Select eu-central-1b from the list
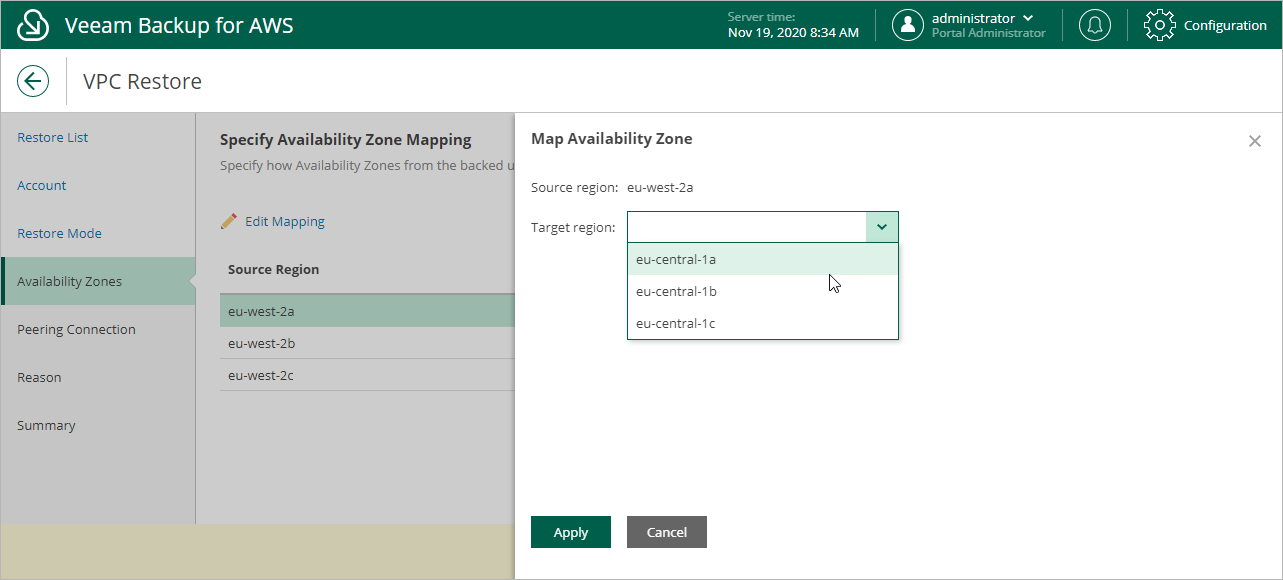The image size is (1283, 580). pos(763,291)
